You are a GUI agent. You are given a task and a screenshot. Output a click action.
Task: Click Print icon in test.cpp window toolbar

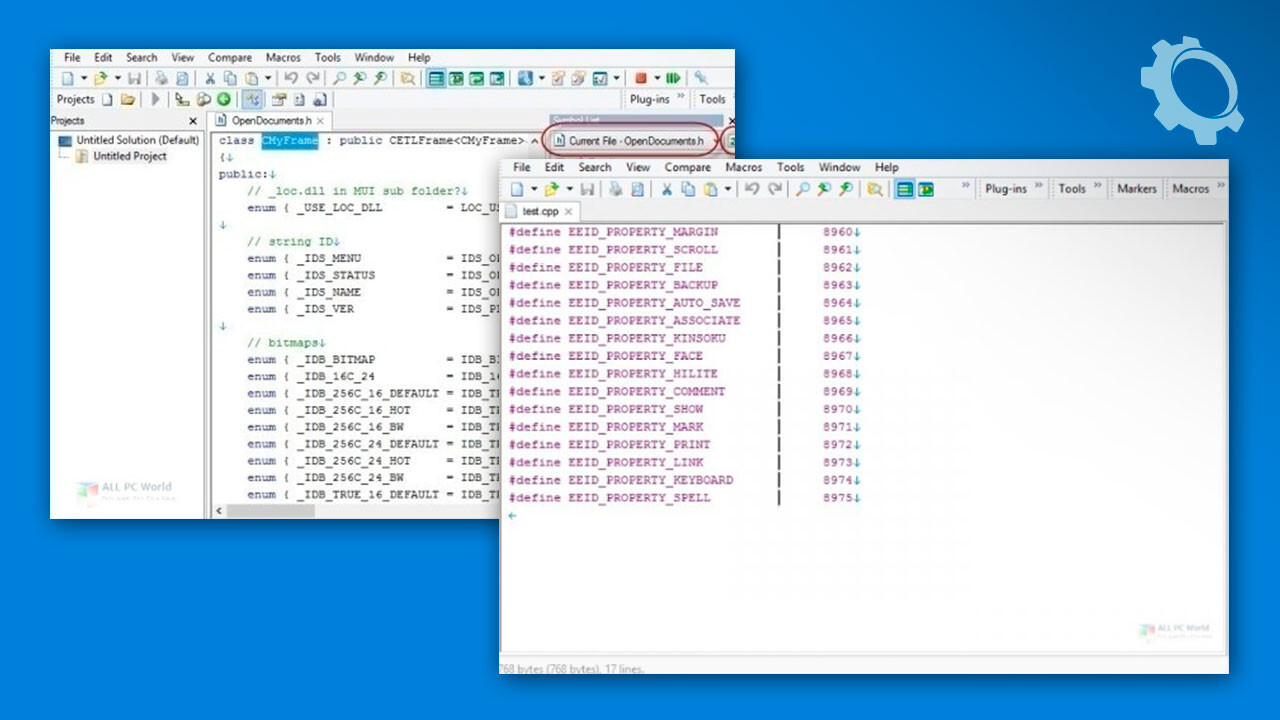click(615, 189)
